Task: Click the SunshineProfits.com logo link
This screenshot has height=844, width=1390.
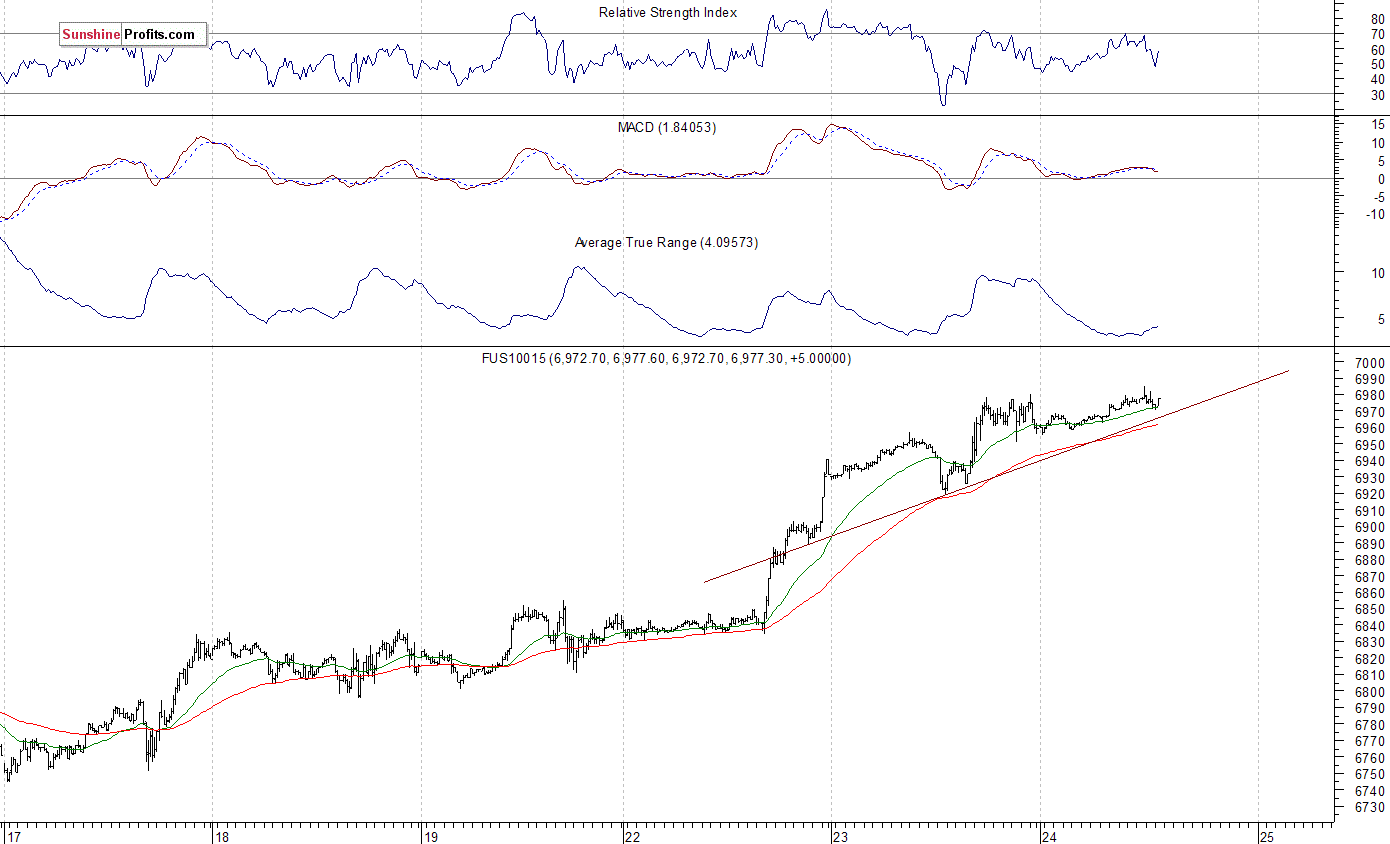Action: point(132,35)
